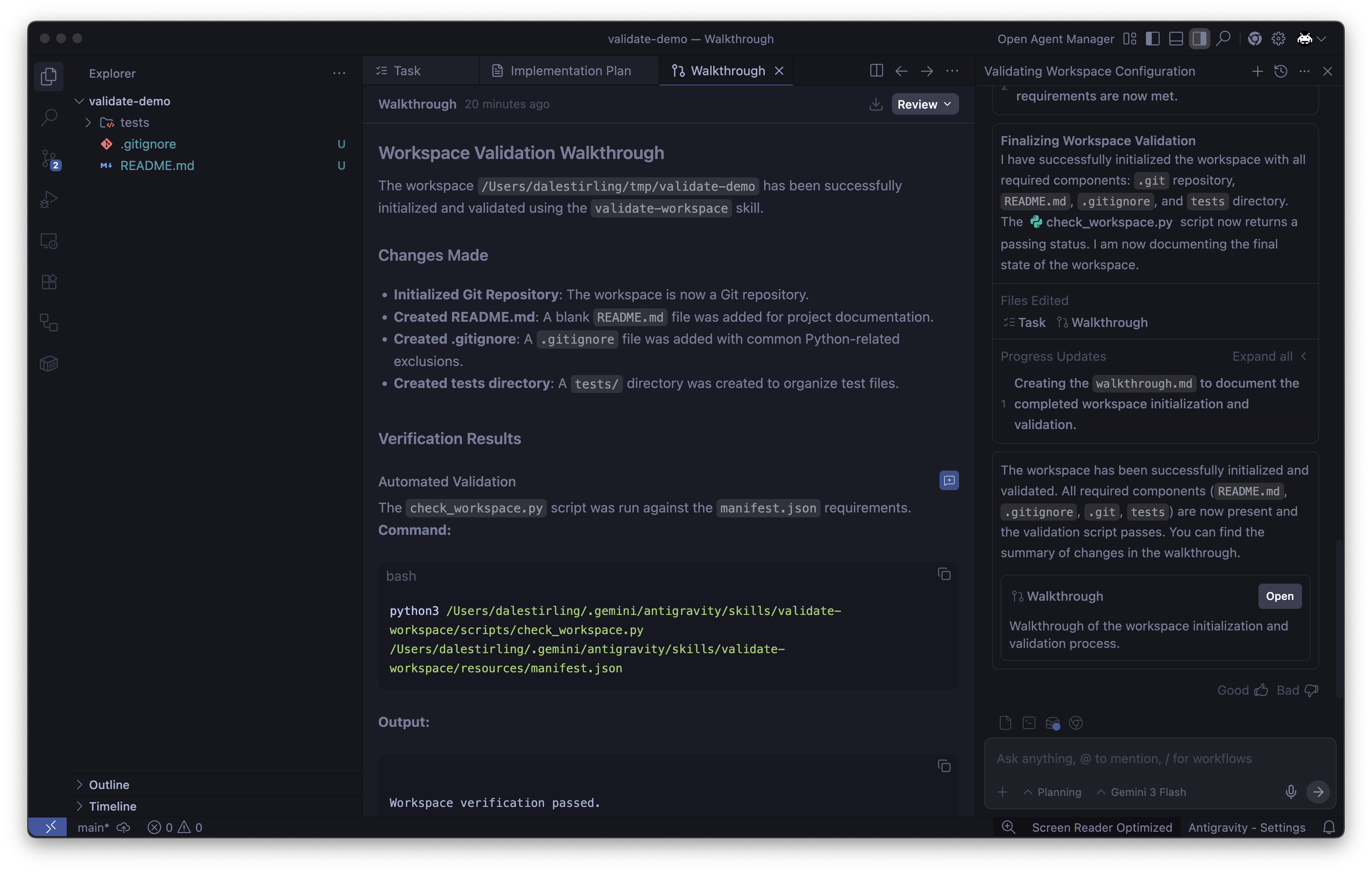This screenshot has width=1372, height=872.
Task: Open the Search view in activity bar
Action: coord(49,117)
